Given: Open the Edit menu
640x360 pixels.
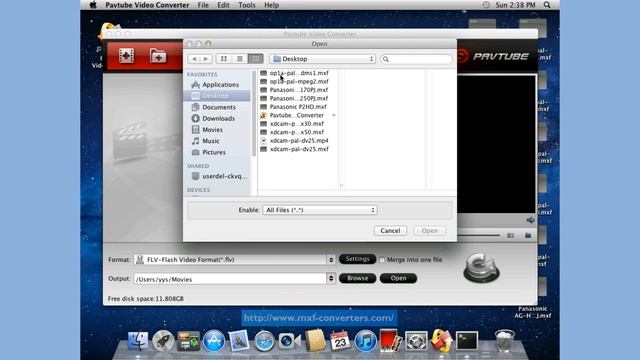Looking at the screenshot, I should (x=223, y=5).
